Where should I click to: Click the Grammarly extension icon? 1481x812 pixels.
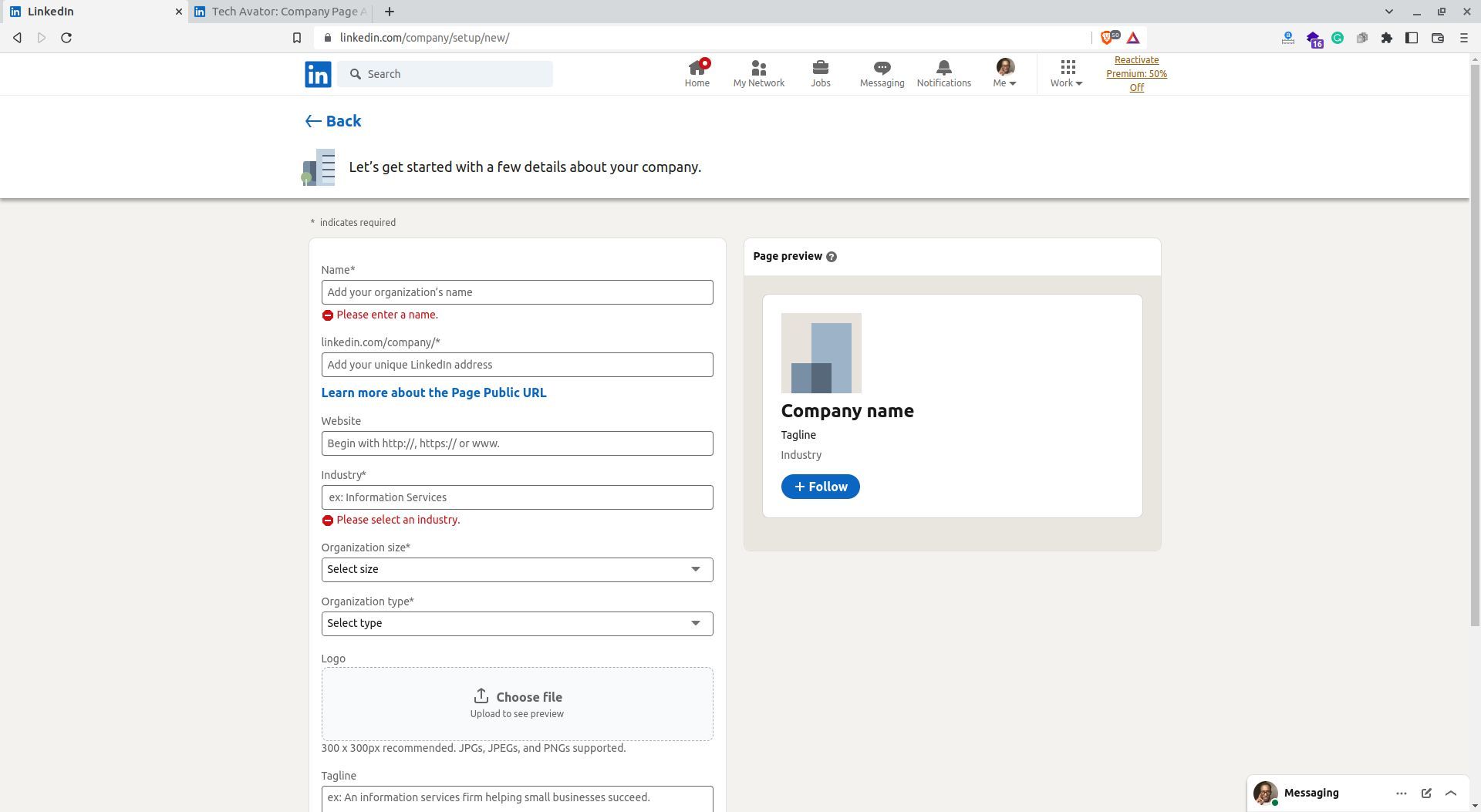(x=1338, y=37)
